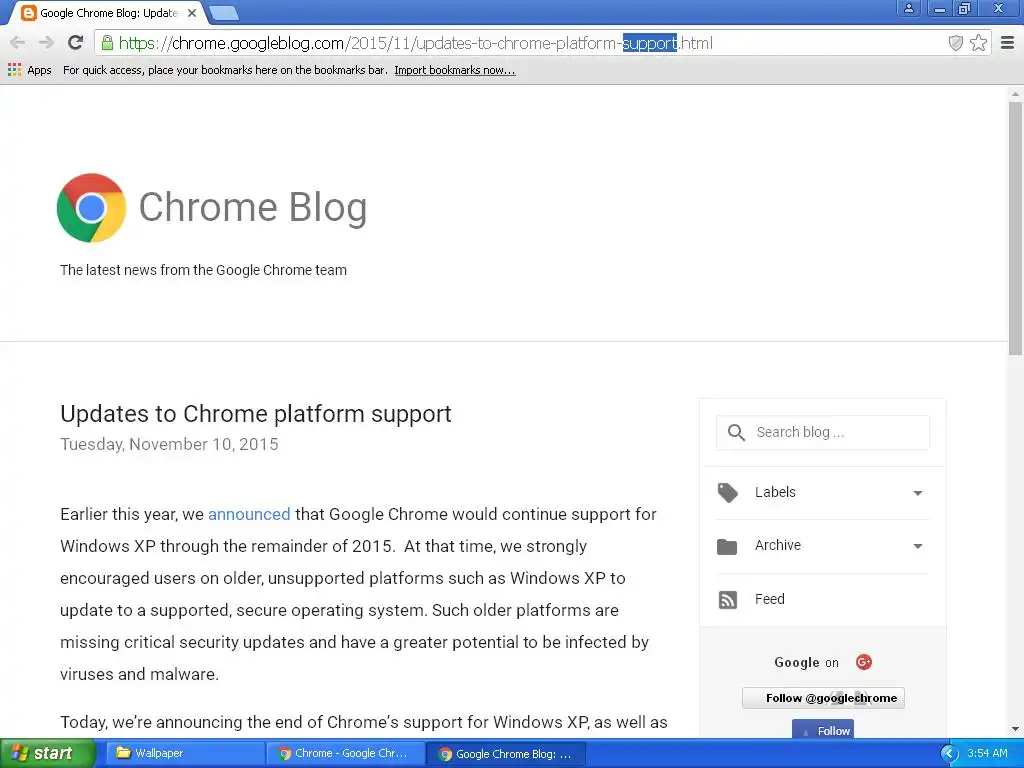Viewport: 1024px width, 768px height.
Task: Click the browser forward arrow
Action: [x=46, y=43]
